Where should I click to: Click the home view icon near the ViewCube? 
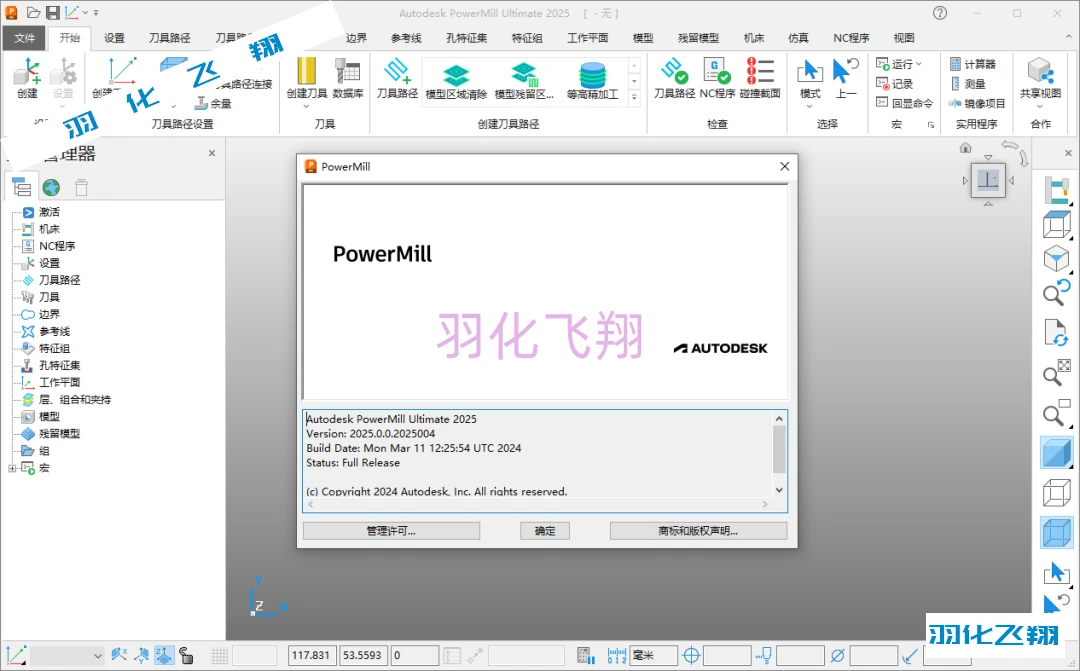click(x=966, y=147)
